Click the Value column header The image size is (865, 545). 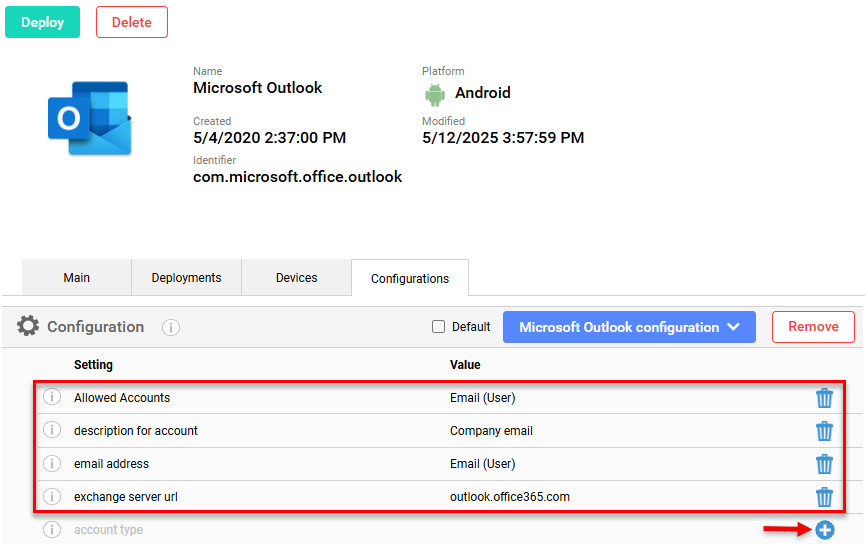click(x=465, y=365)
